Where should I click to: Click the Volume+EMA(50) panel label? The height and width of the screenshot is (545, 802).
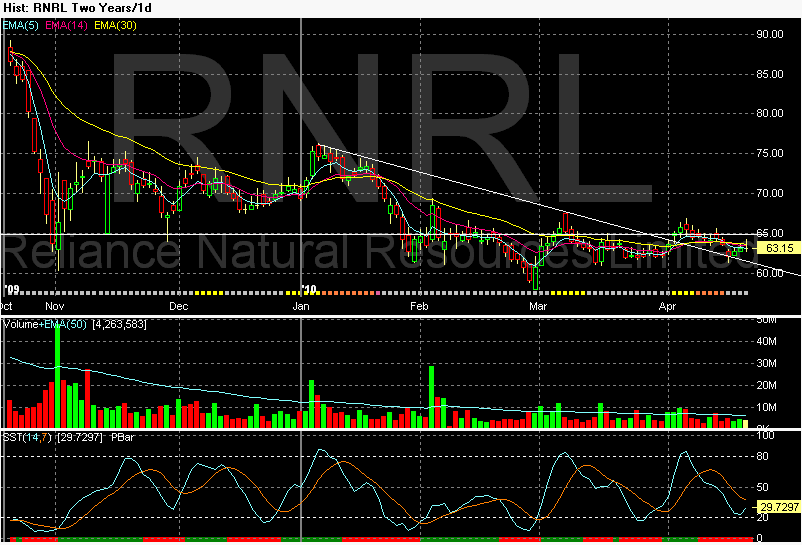[x=45, y=324]
